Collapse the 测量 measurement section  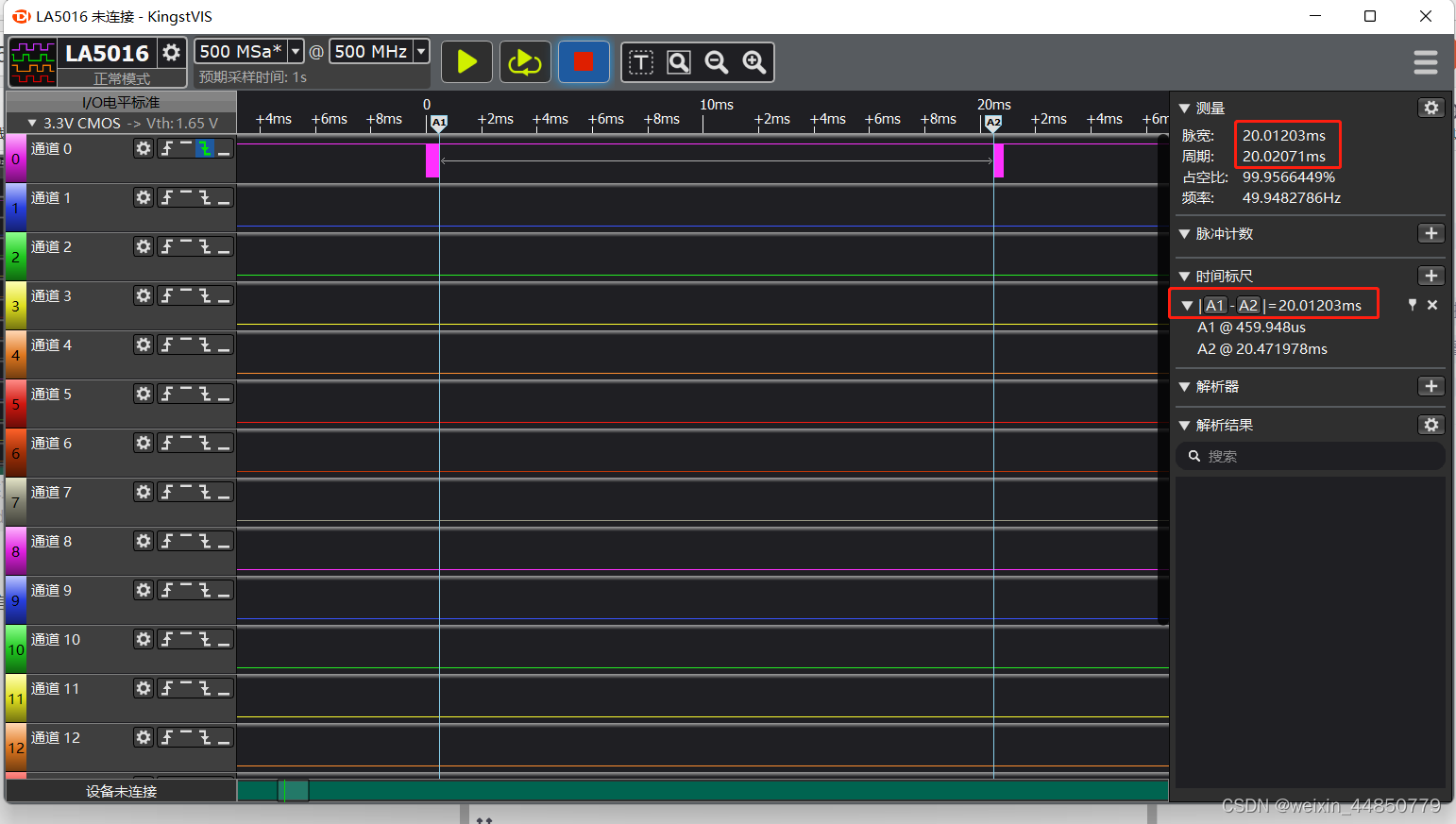click(1184, 108)
